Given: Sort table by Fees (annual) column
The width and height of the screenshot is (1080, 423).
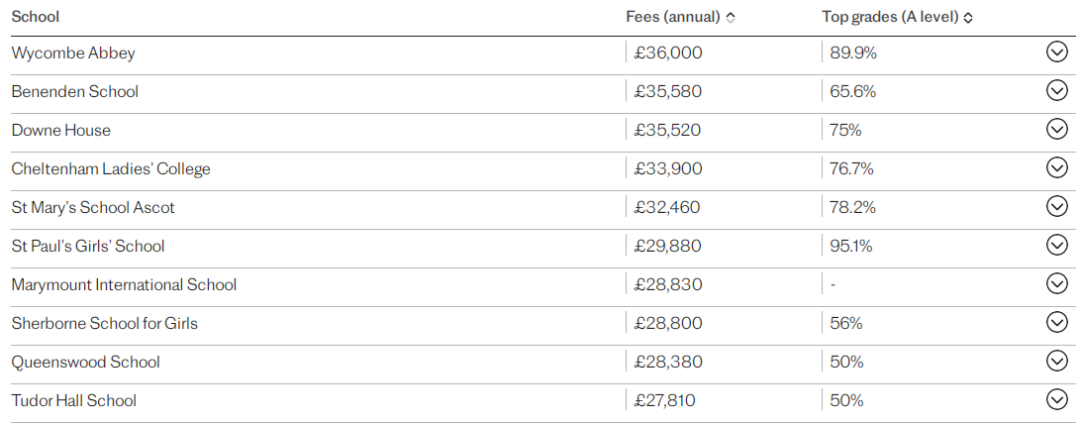Looking at the screenshot, I should (731, 18).
